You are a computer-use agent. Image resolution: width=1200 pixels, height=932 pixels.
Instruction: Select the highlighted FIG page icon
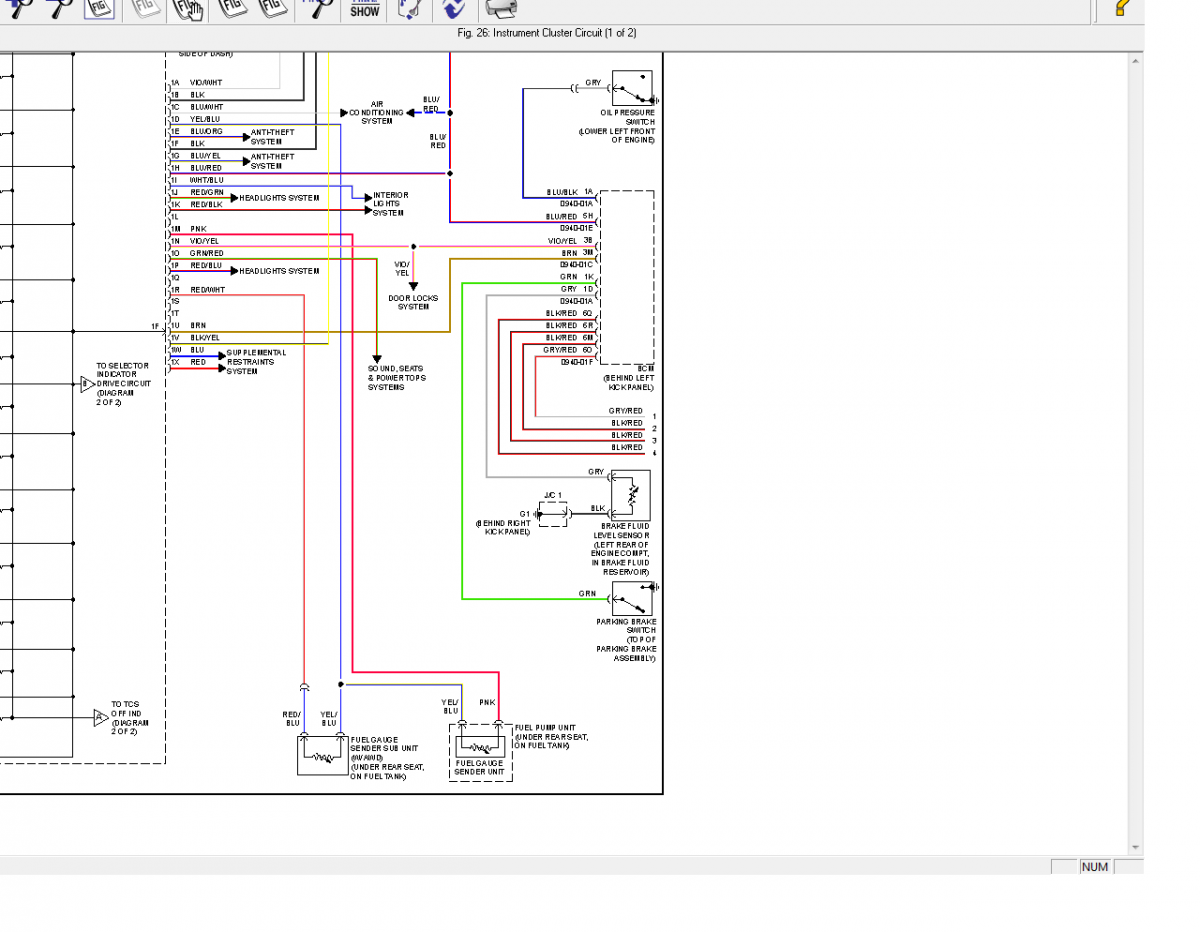tap(98, 8)
